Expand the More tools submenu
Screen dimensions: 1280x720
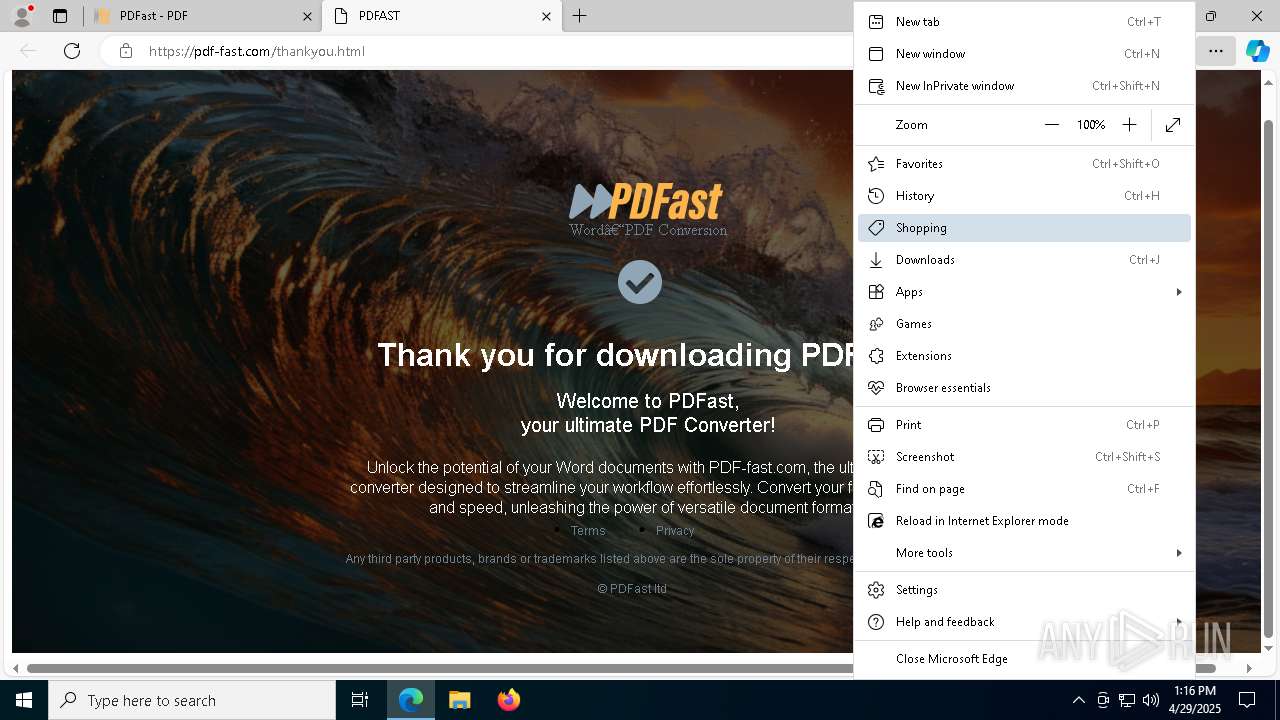(x=1024, y=553)
